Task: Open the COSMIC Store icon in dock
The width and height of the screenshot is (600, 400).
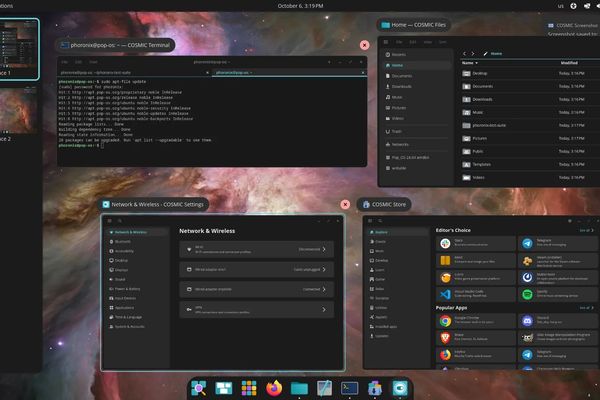Action: (375, 388)
